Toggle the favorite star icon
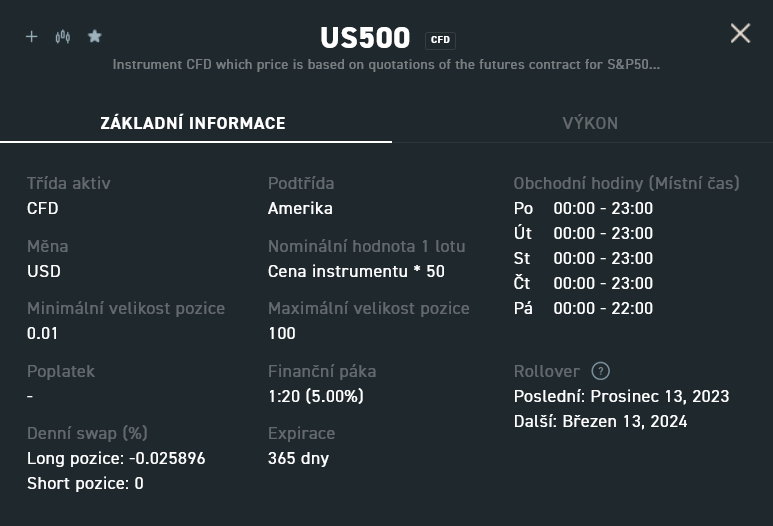Screen dimensions: 773x526 tap(95, 36)
